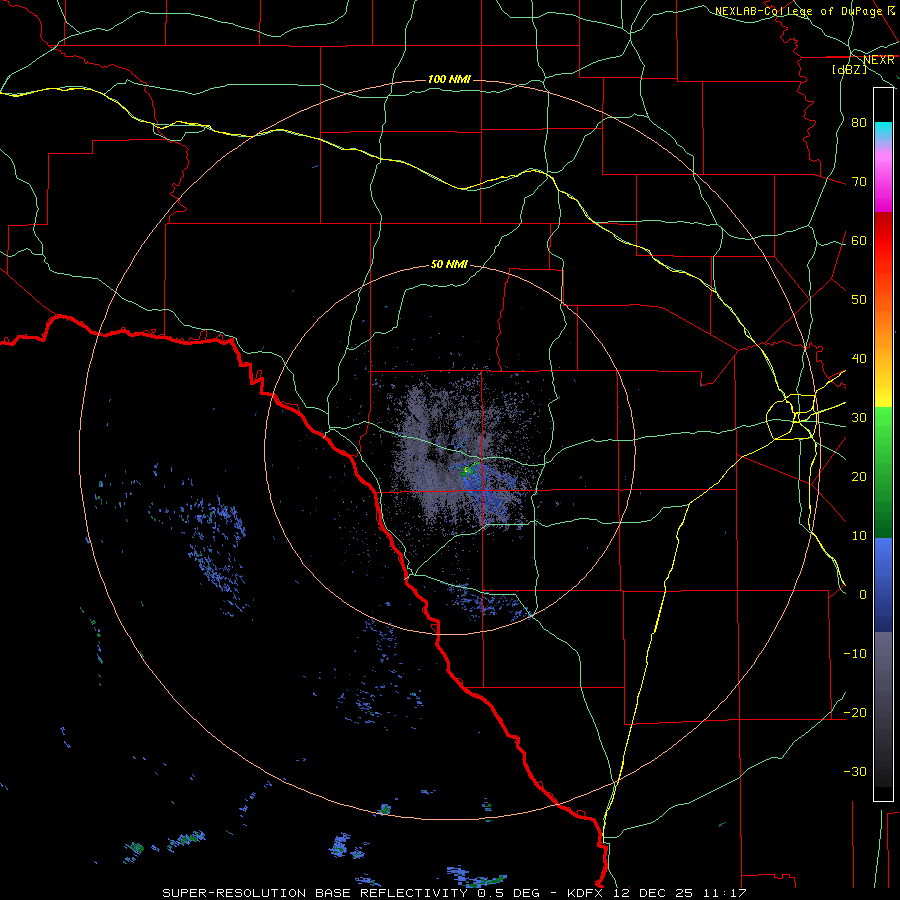Click the 60 value on the dBZ scale
The height and width of the screenshot is (900, 900).
pyautogui.click(x=859, y=240)
